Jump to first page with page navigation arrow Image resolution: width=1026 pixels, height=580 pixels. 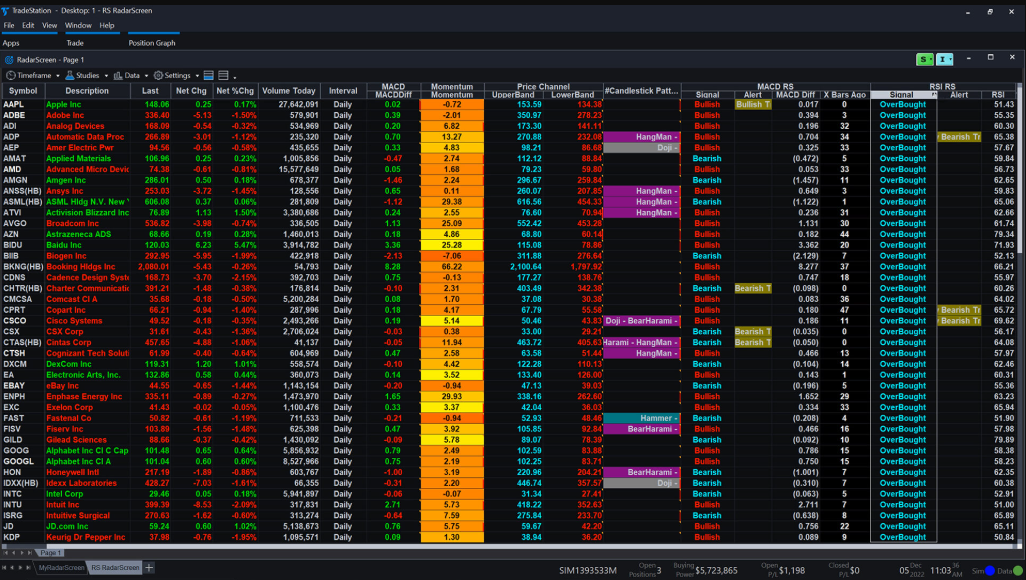6,553
